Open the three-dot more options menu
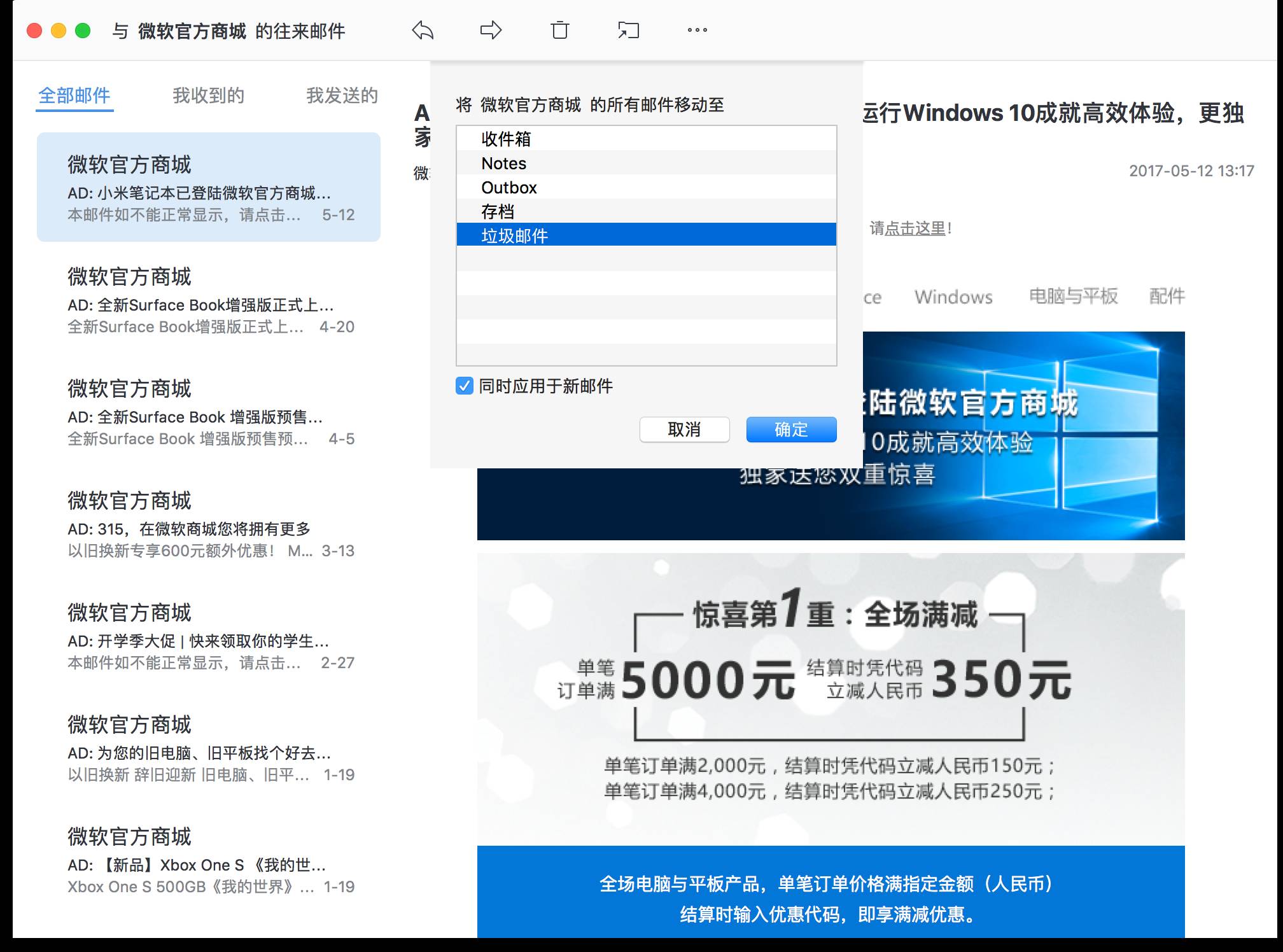The width and height of the screenshot is (1283, 952). coord(697,30)
